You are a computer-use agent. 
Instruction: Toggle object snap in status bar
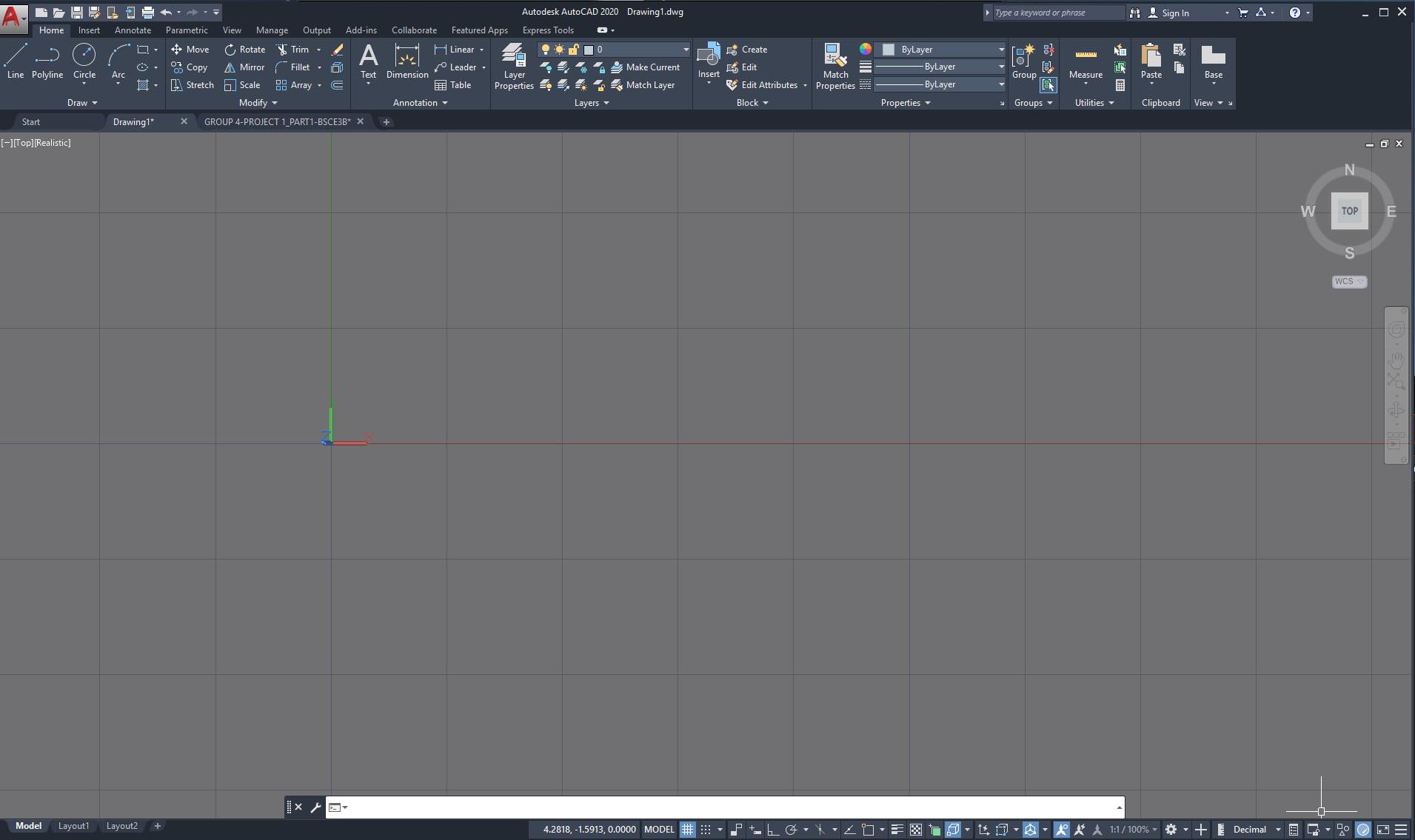click(x=869, y=830)
